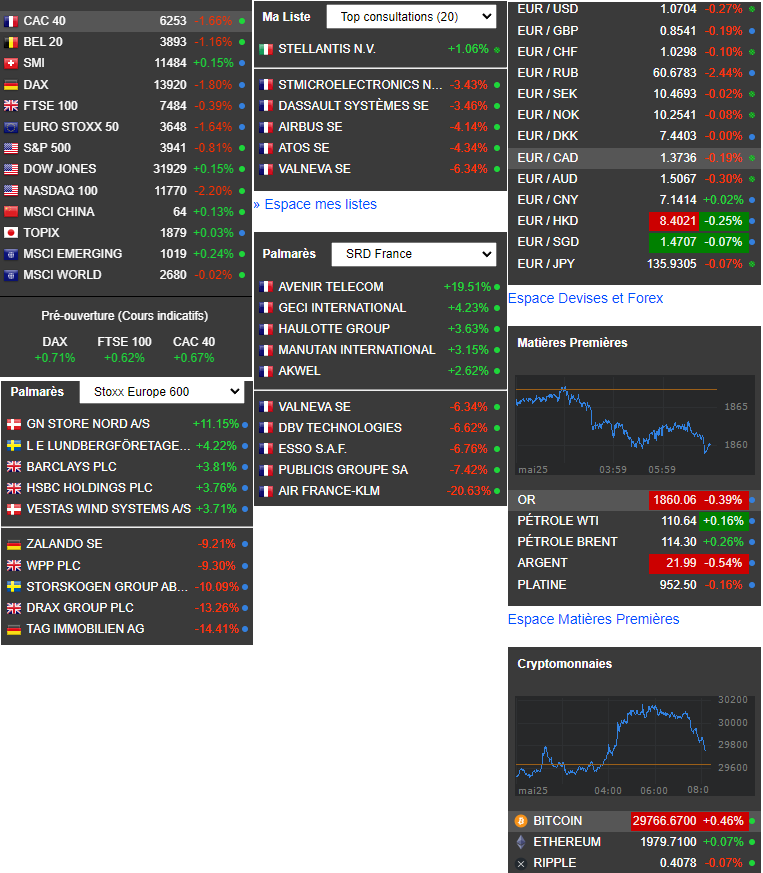
Task: Click HSBC HOLDINGS PLC entry
Action: [x=89, y=488]
